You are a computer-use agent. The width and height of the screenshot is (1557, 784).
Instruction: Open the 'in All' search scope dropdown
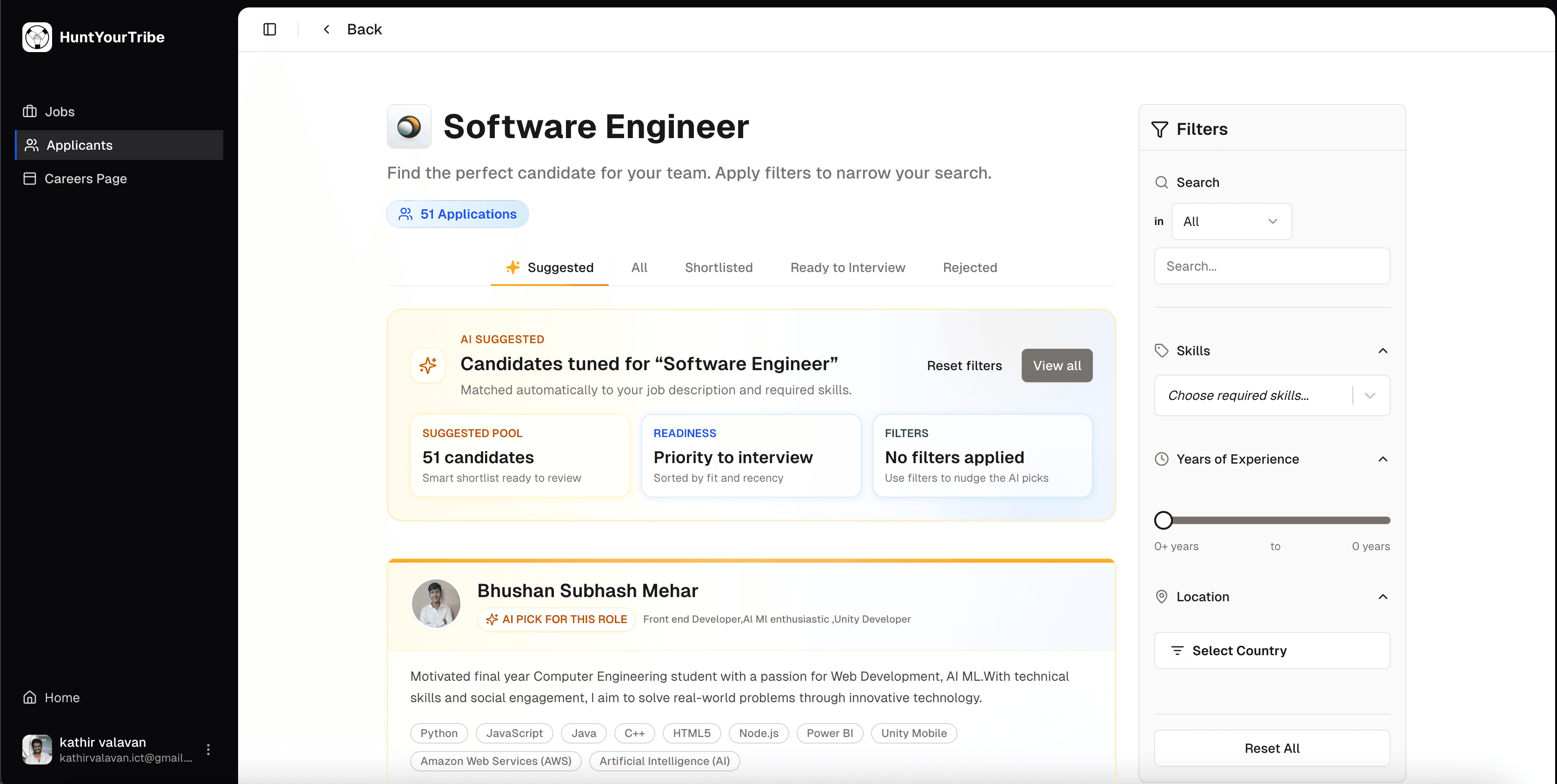pyautogui.click(x=1231, y=220)
